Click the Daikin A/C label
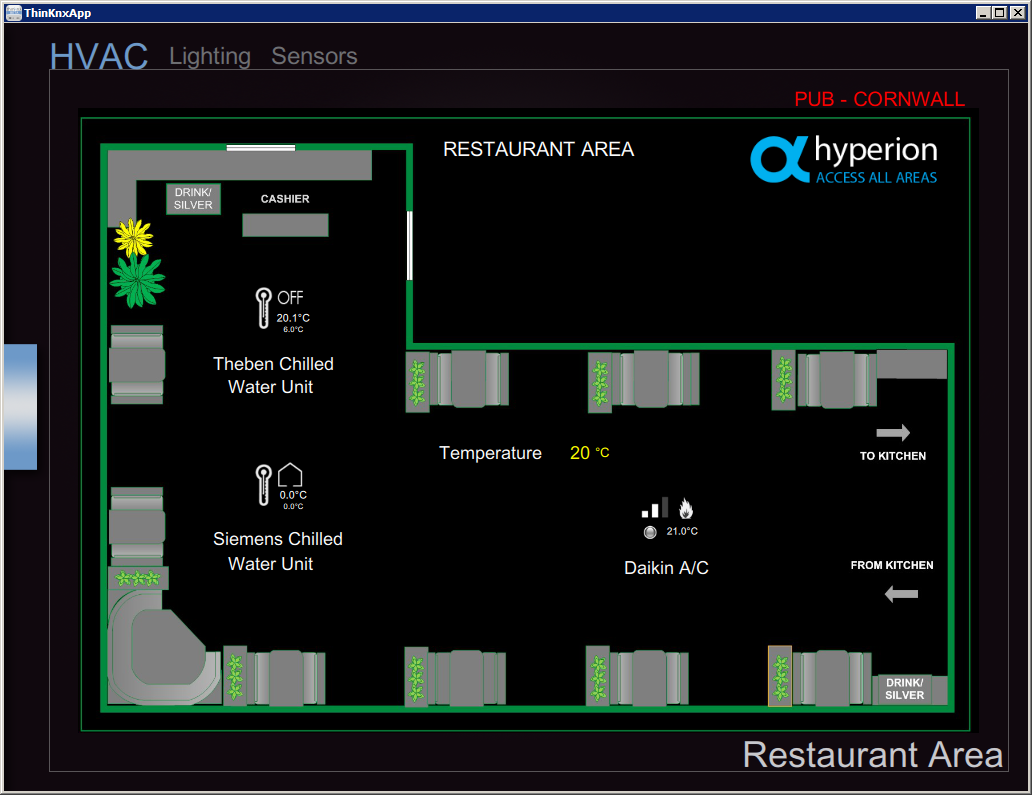The width and height of the screenshot is (1032, 795). (x=666, y=568)
